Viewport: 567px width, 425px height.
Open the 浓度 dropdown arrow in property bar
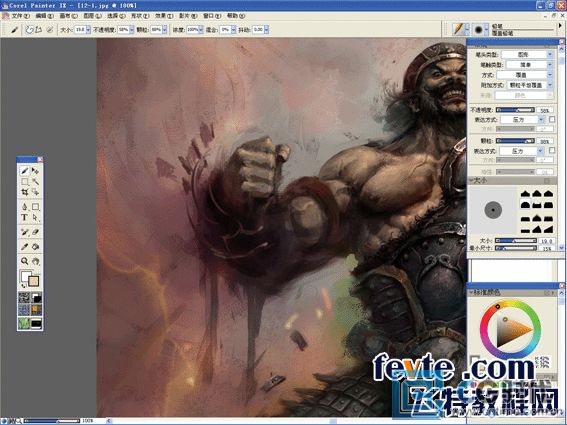[201, 30]
